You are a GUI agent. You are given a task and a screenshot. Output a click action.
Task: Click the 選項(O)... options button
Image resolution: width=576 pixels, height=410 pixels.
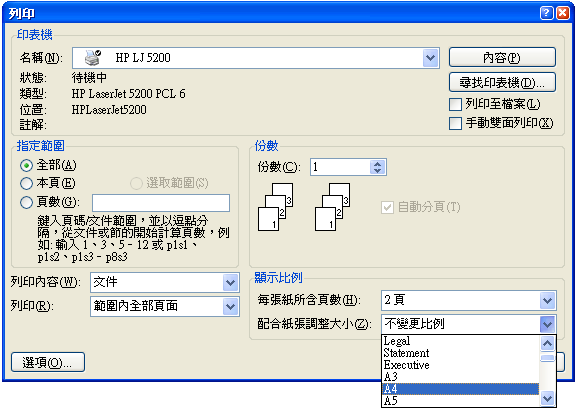48,363
